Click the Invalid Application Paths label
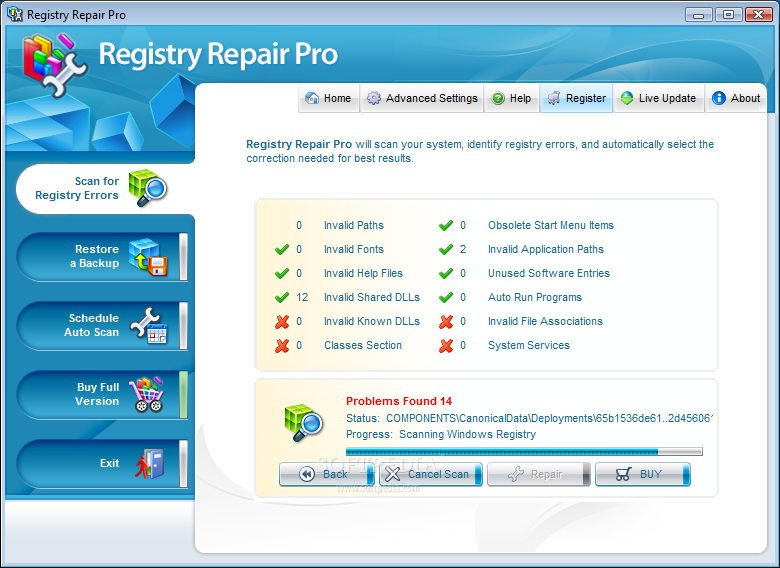The height and width of the screenshot is (568, 780). coord(546,249)
